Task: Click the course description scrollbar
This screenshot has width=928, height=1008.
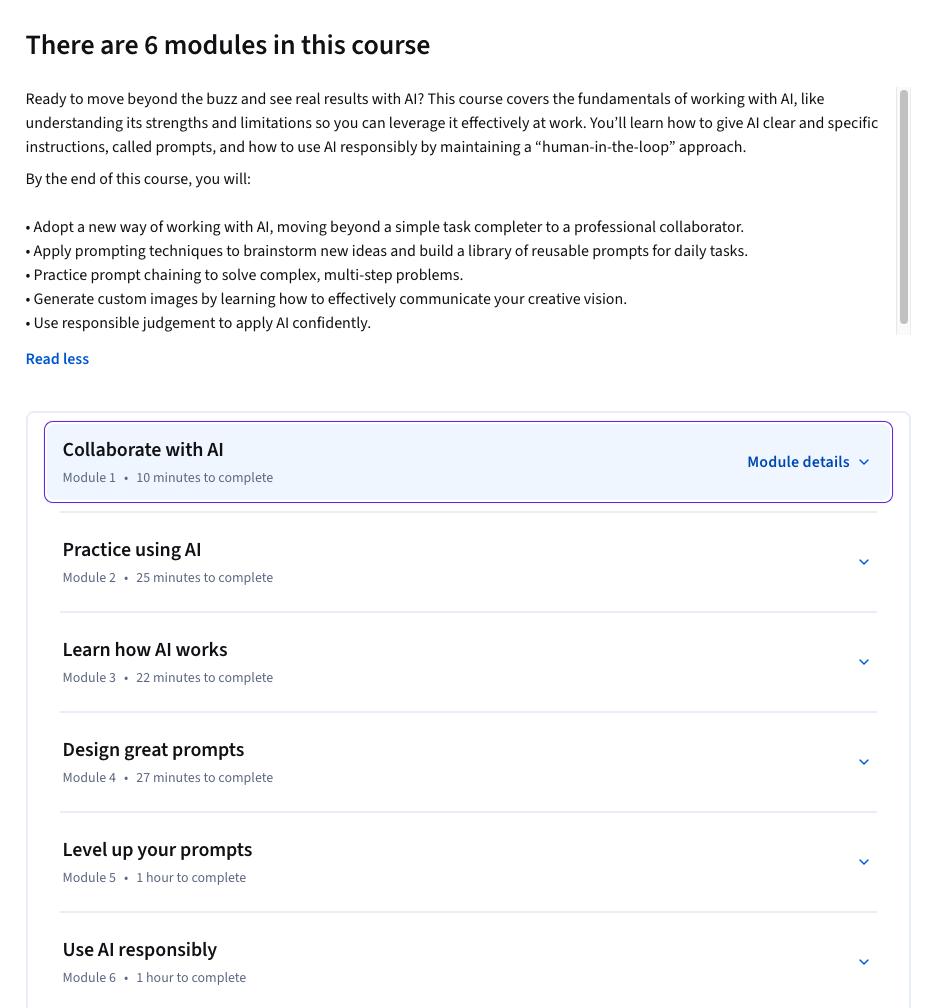Action: coord(904,208)
